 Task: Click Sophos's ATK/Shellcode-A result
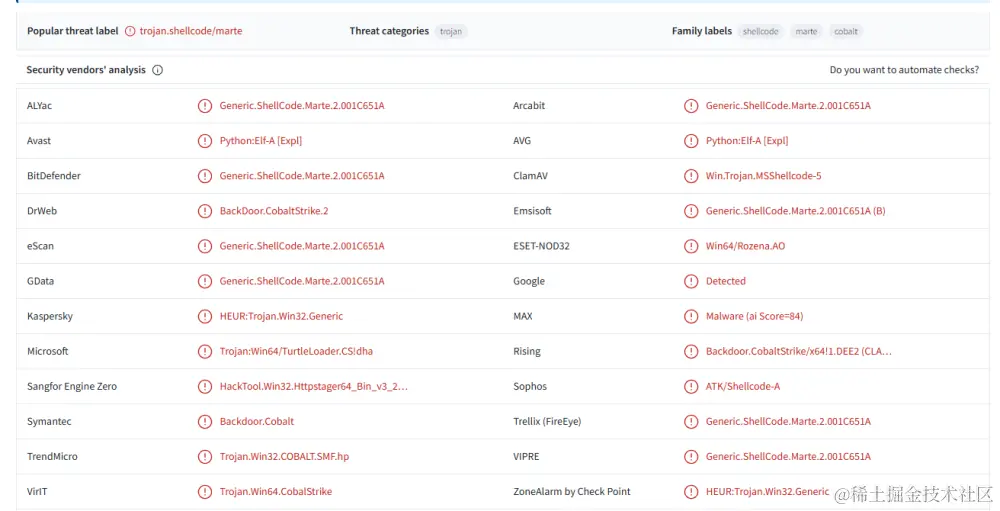(x=743, y=387)
